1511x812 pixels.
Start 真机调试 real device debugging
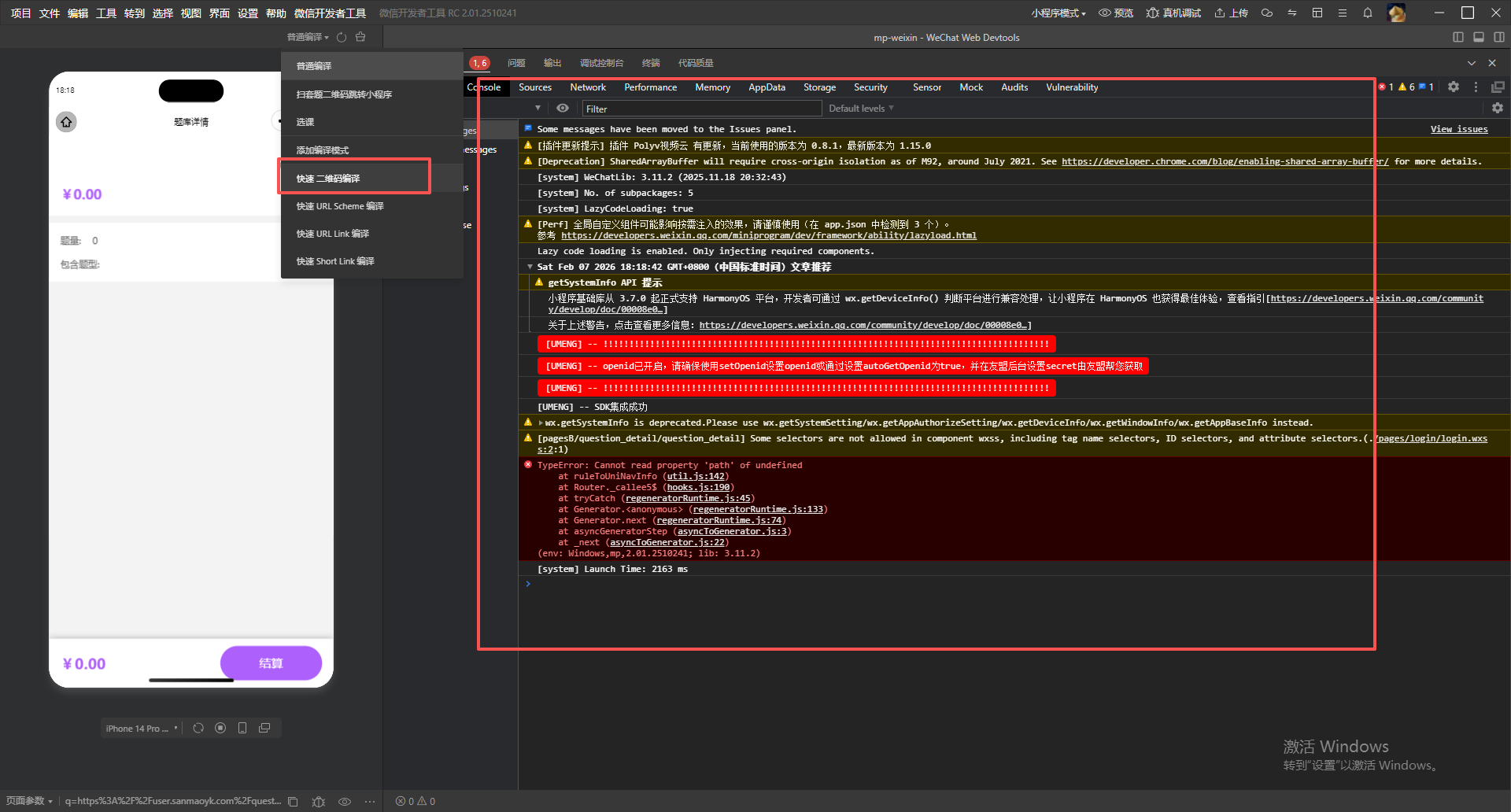click(1173, 13)
